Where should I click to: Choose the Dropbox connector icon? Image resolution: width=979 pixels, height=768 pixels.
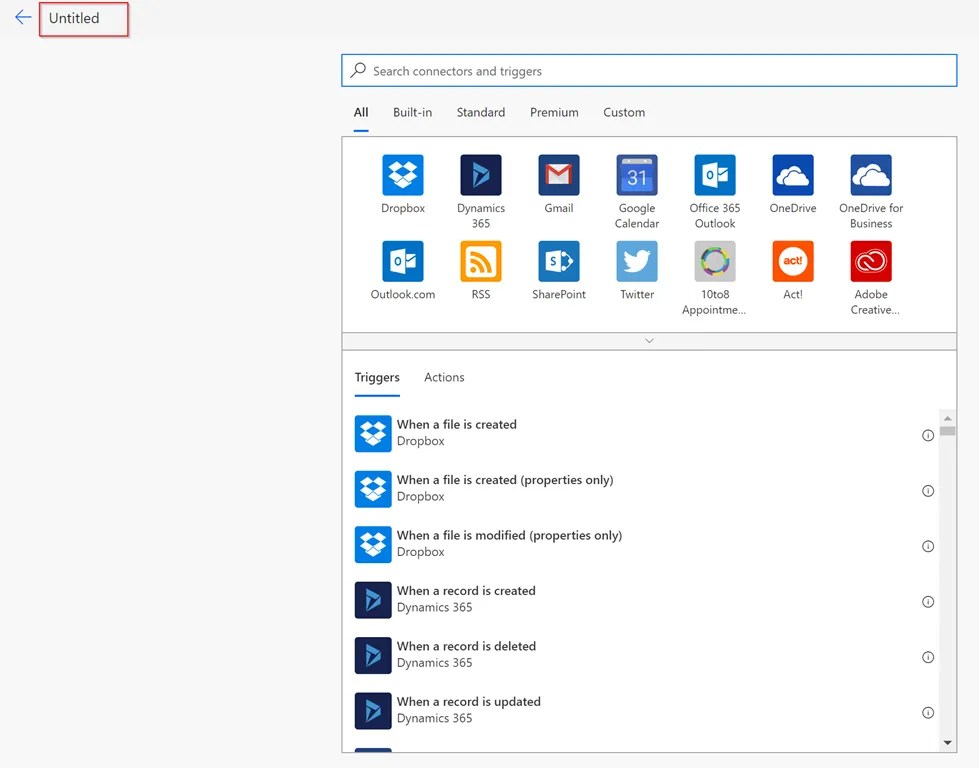[403, 175]
